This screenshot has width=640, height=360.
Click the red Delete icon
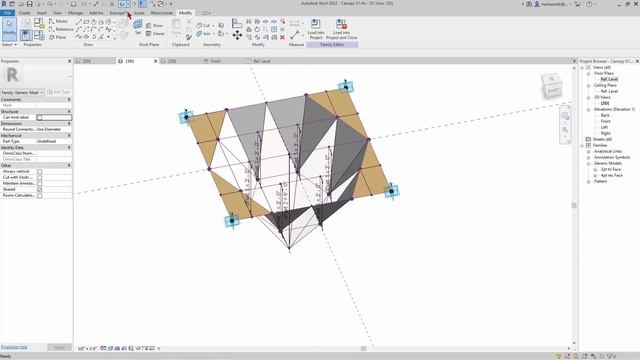tap(282, 37)
